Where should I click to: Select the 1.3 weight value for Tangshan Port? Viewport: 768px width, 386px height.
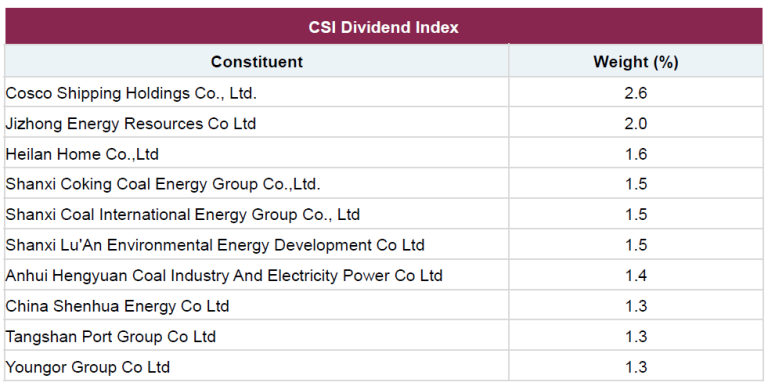[x=636, y=336]
